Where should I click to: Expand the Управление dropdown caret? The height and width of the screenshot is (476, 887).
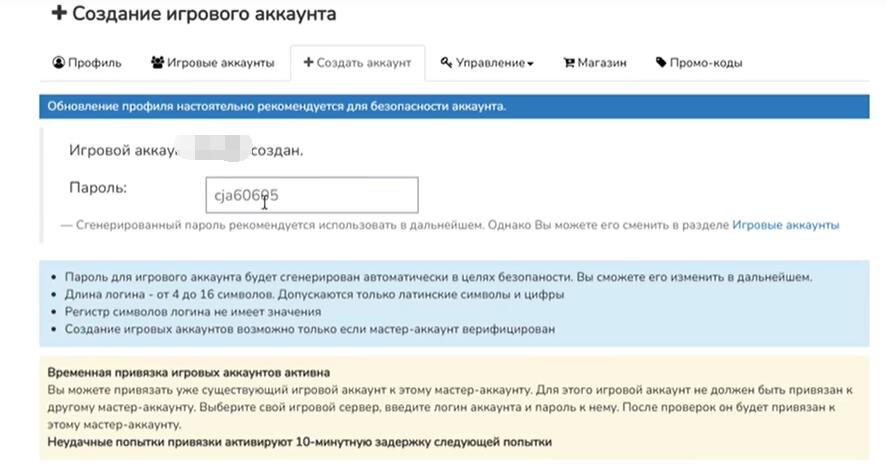531,64
